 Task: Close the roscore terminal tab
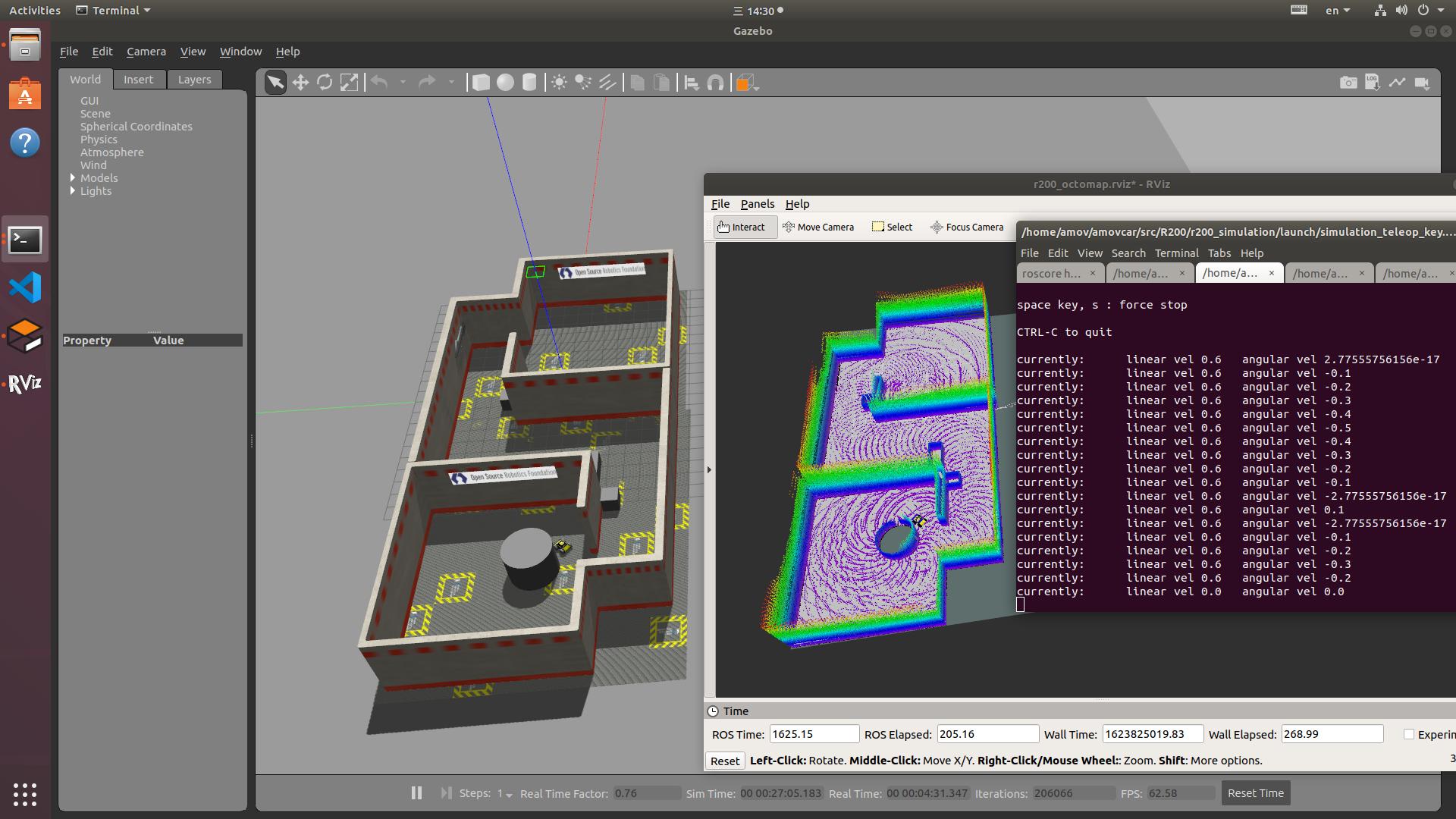(x=1093, y=273)
